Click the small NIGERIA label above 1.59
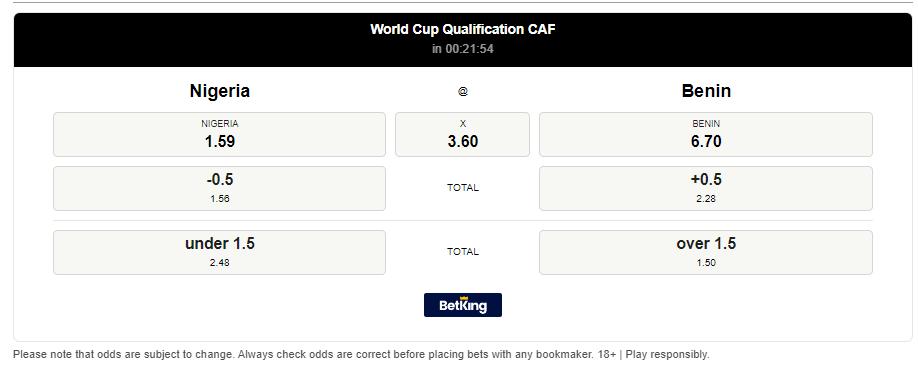The image size is (918, 391). pyautogui.click(x=220, y=124)
